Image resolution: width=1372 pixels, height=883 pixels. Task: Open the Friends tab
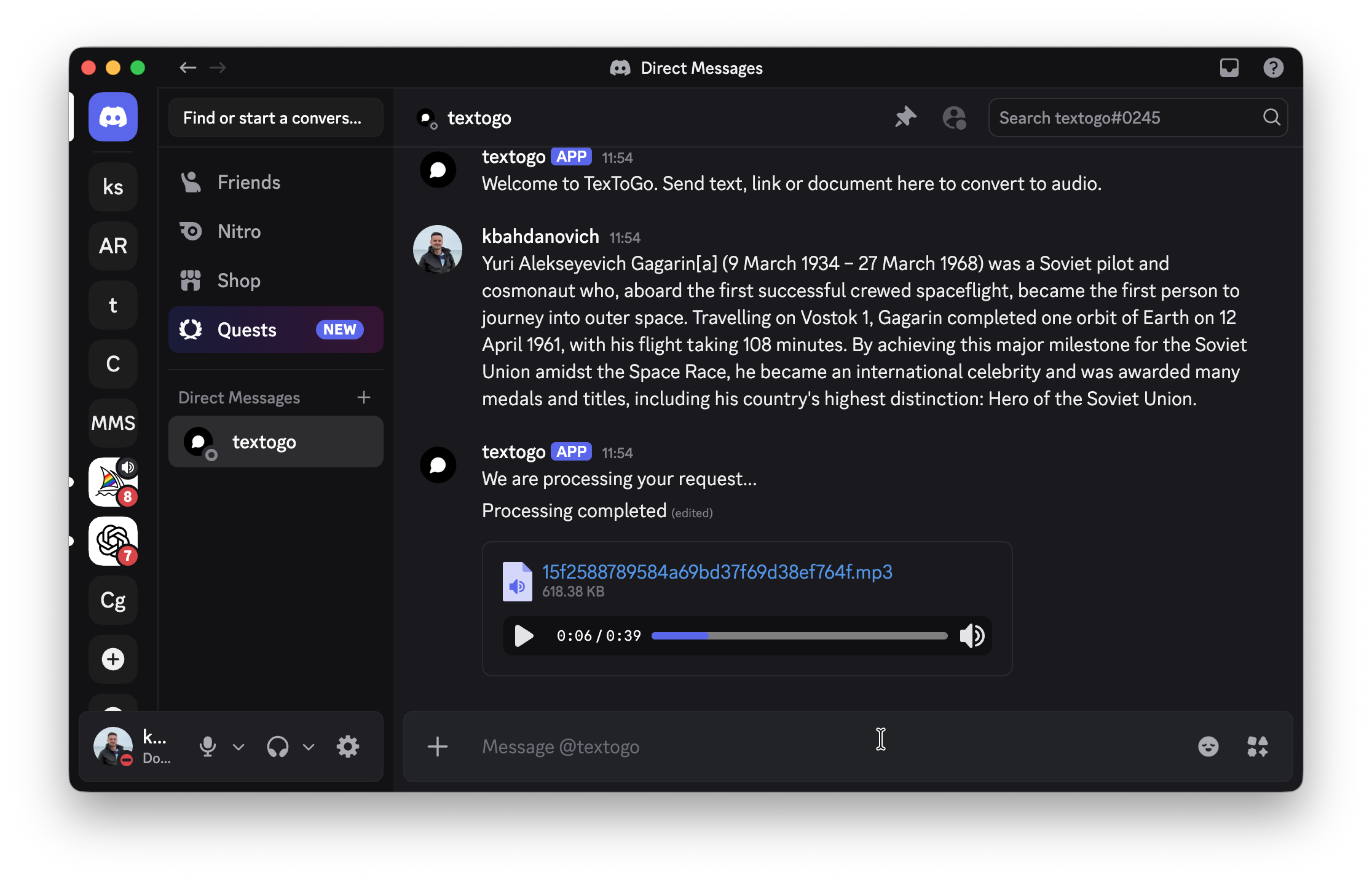coord(276,182)
